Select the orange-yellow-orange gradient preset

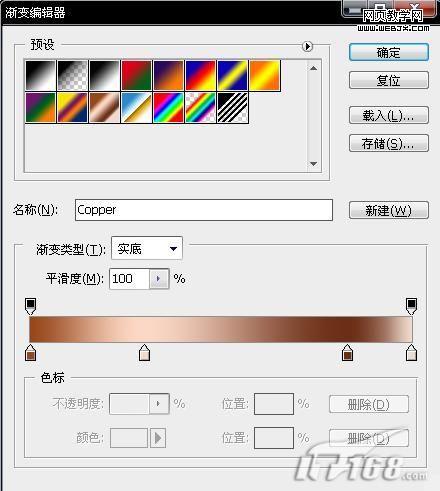pos(265,75)
